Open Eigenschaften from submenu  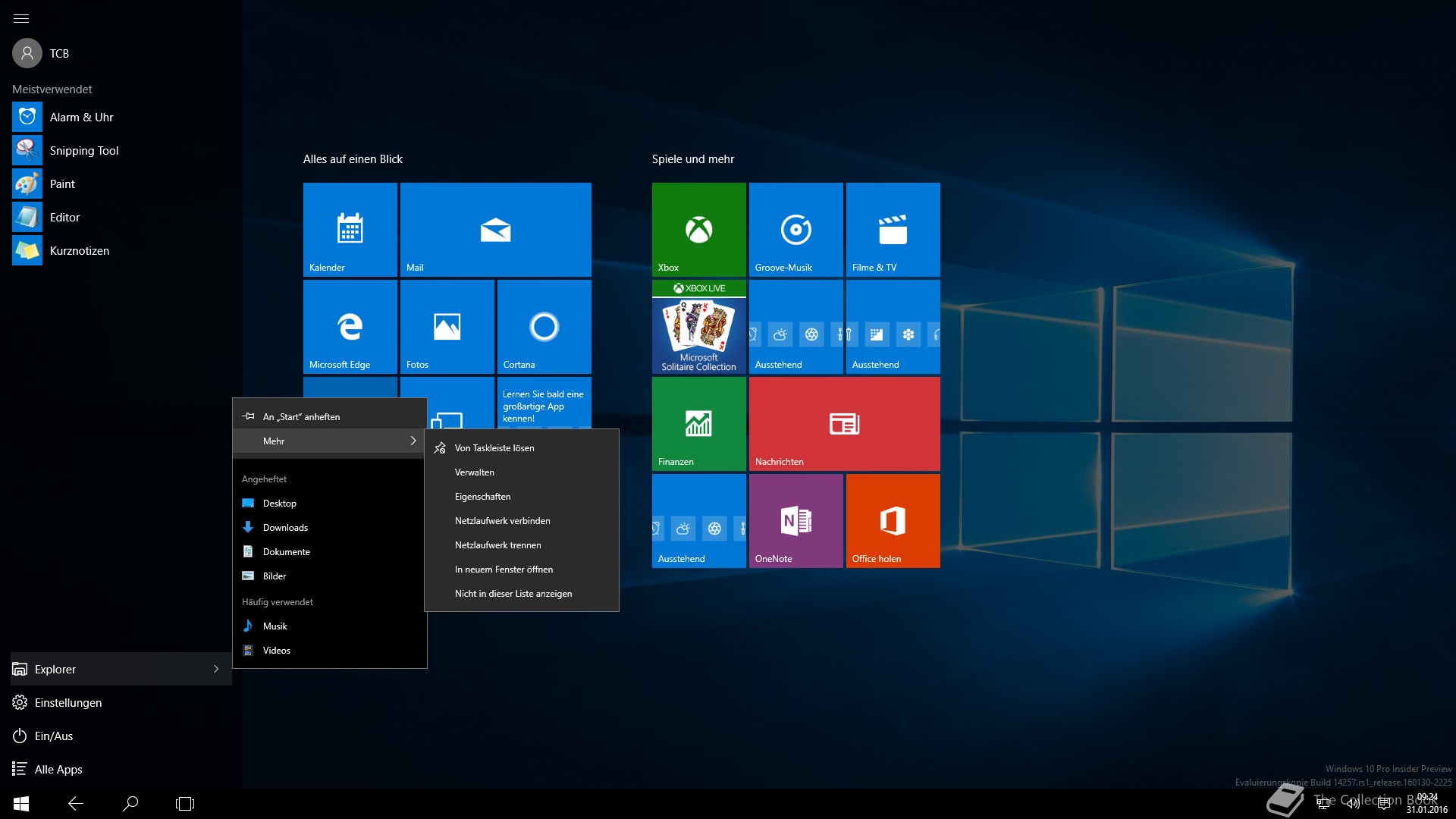[522, 497]
